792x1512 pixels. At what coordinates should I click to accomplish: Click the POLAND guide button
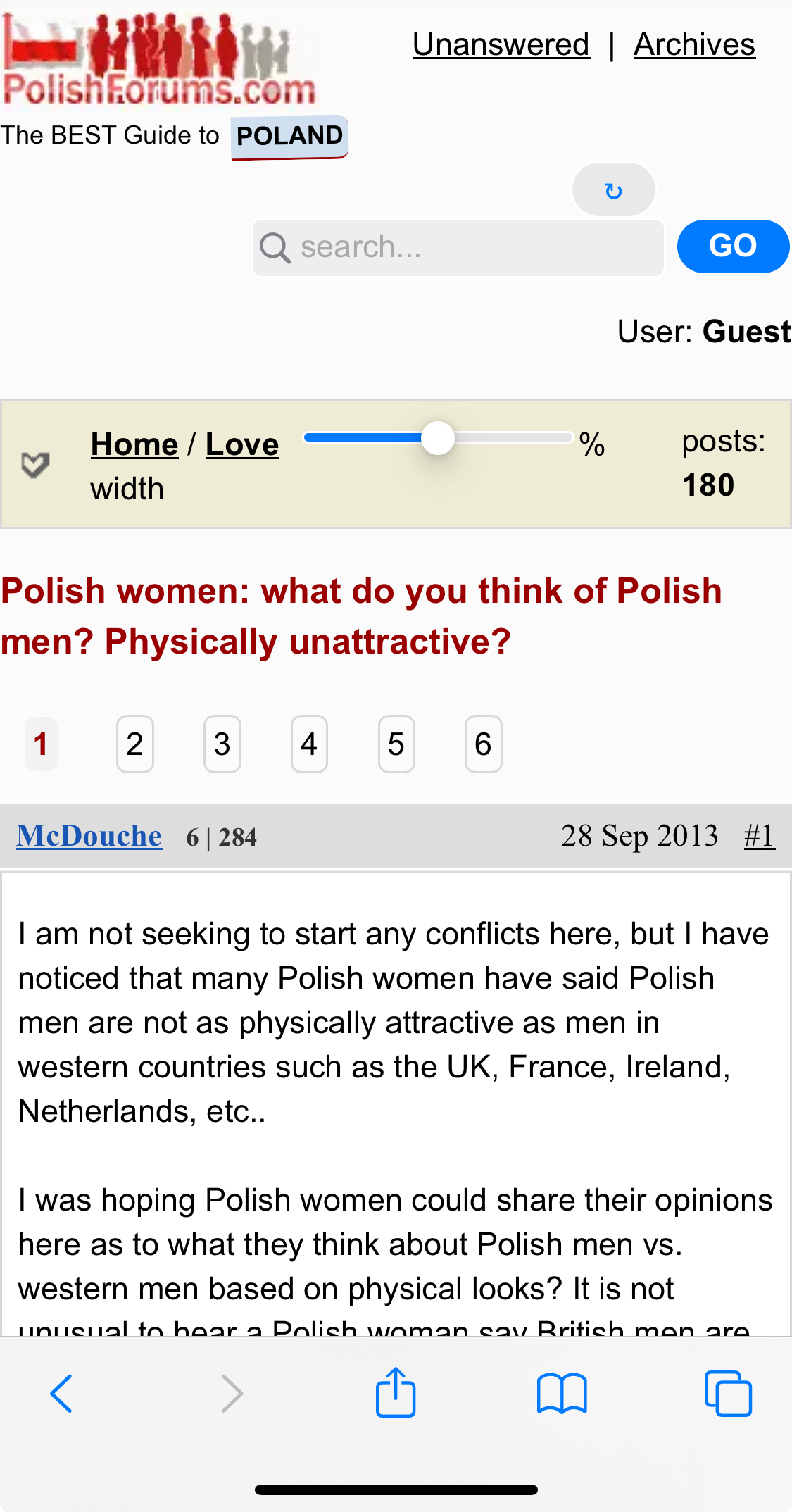(x=289, y=136)
